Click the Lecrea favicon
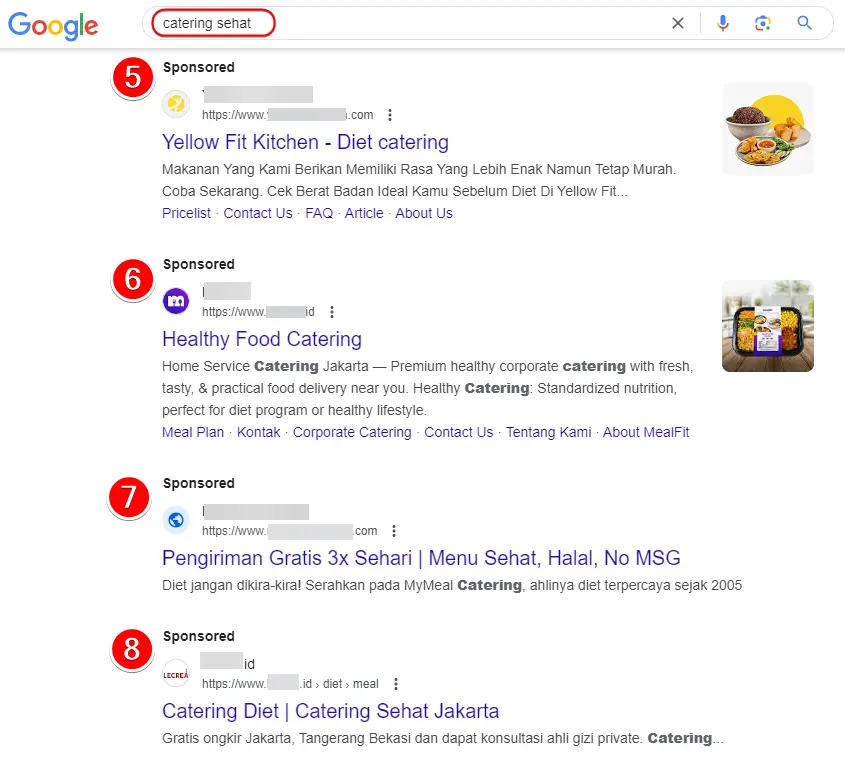The width and height of the screenshot is (845, 763). click(176, 674)
